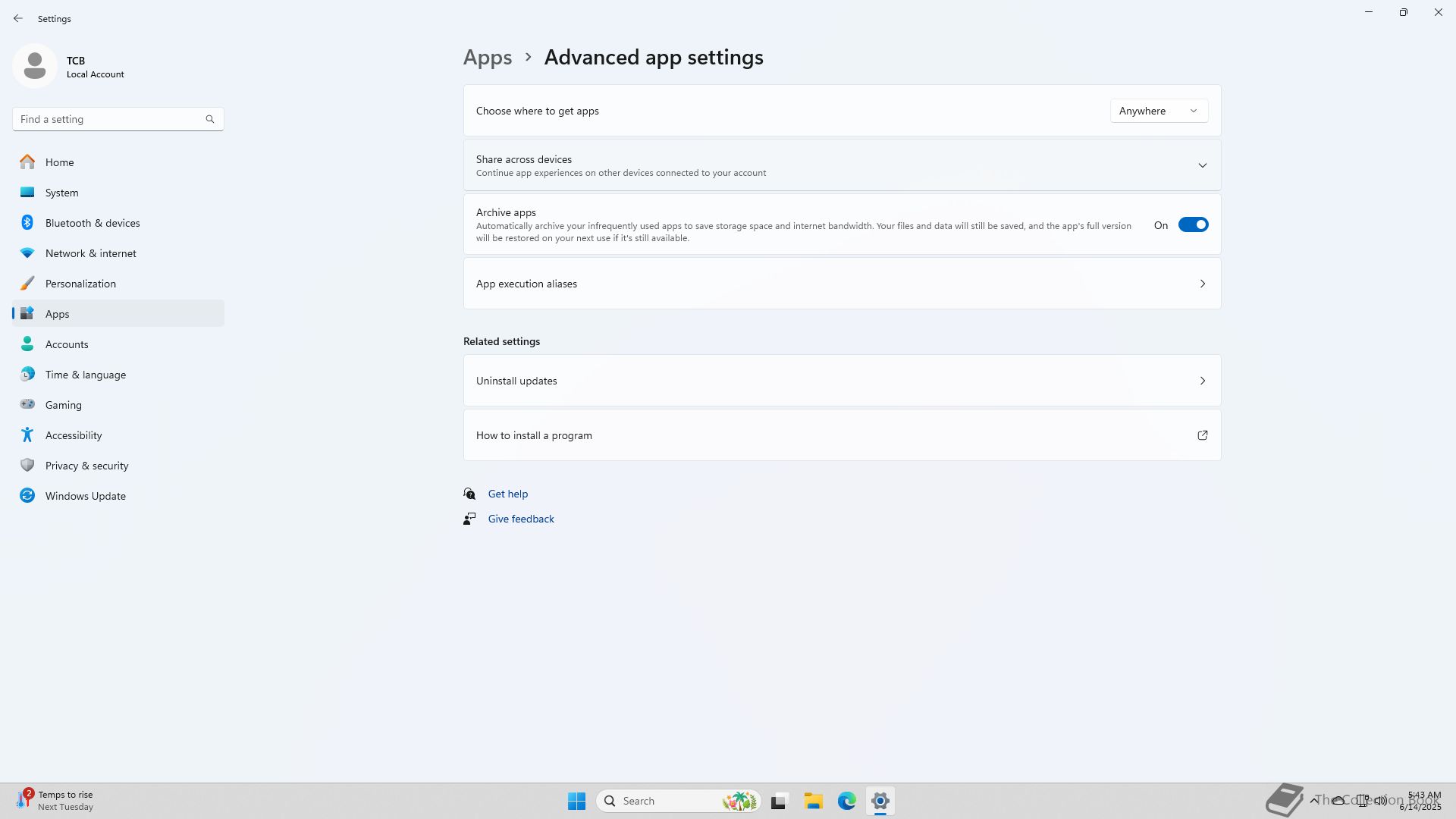This screenshot has height=819, width=1456.
Task: Open Bluetooth & devices settings
Action: [92, 223]
